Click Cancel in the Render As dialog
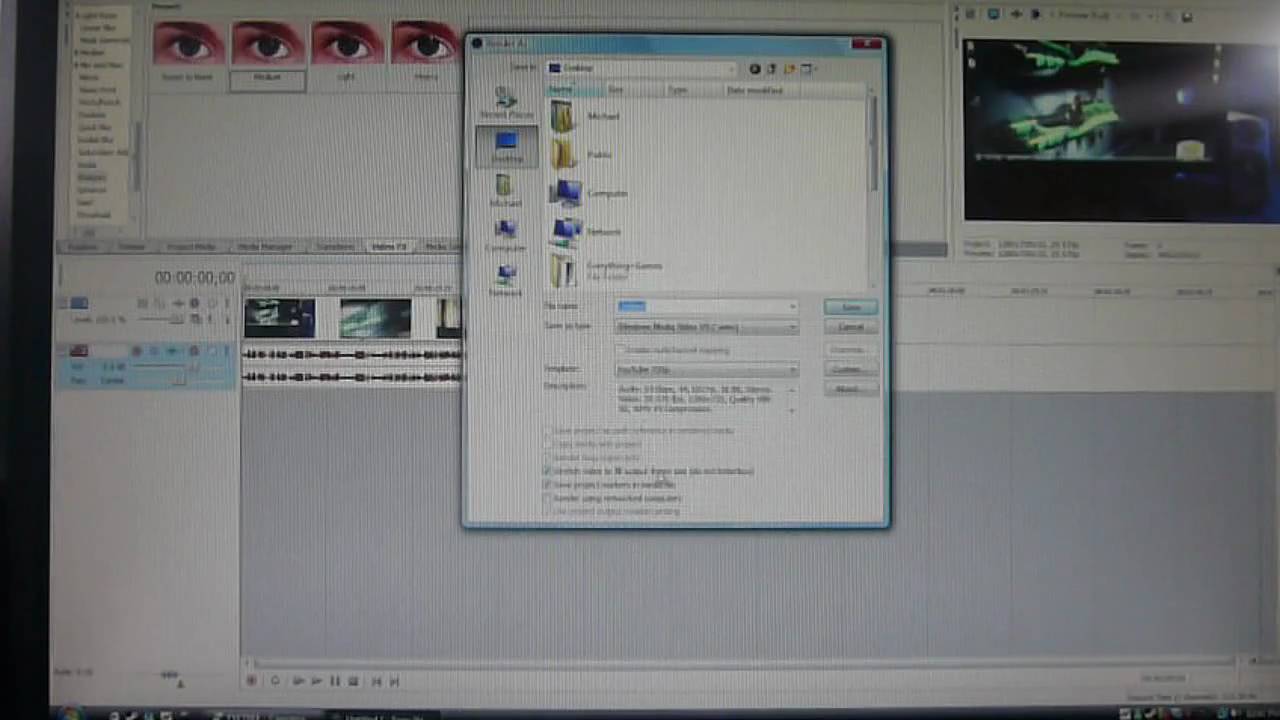 point(851,327)
